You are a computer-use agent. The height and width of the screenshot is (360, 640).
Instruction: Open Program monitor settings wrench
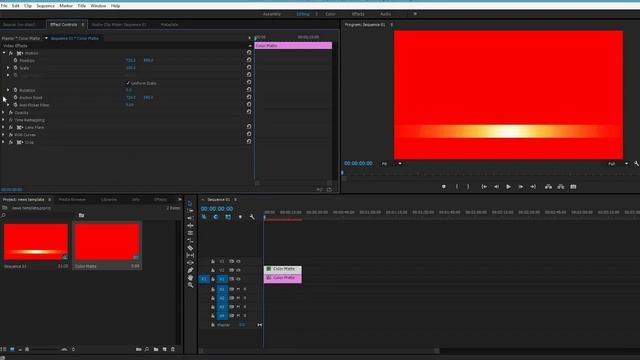pos(636,164)
